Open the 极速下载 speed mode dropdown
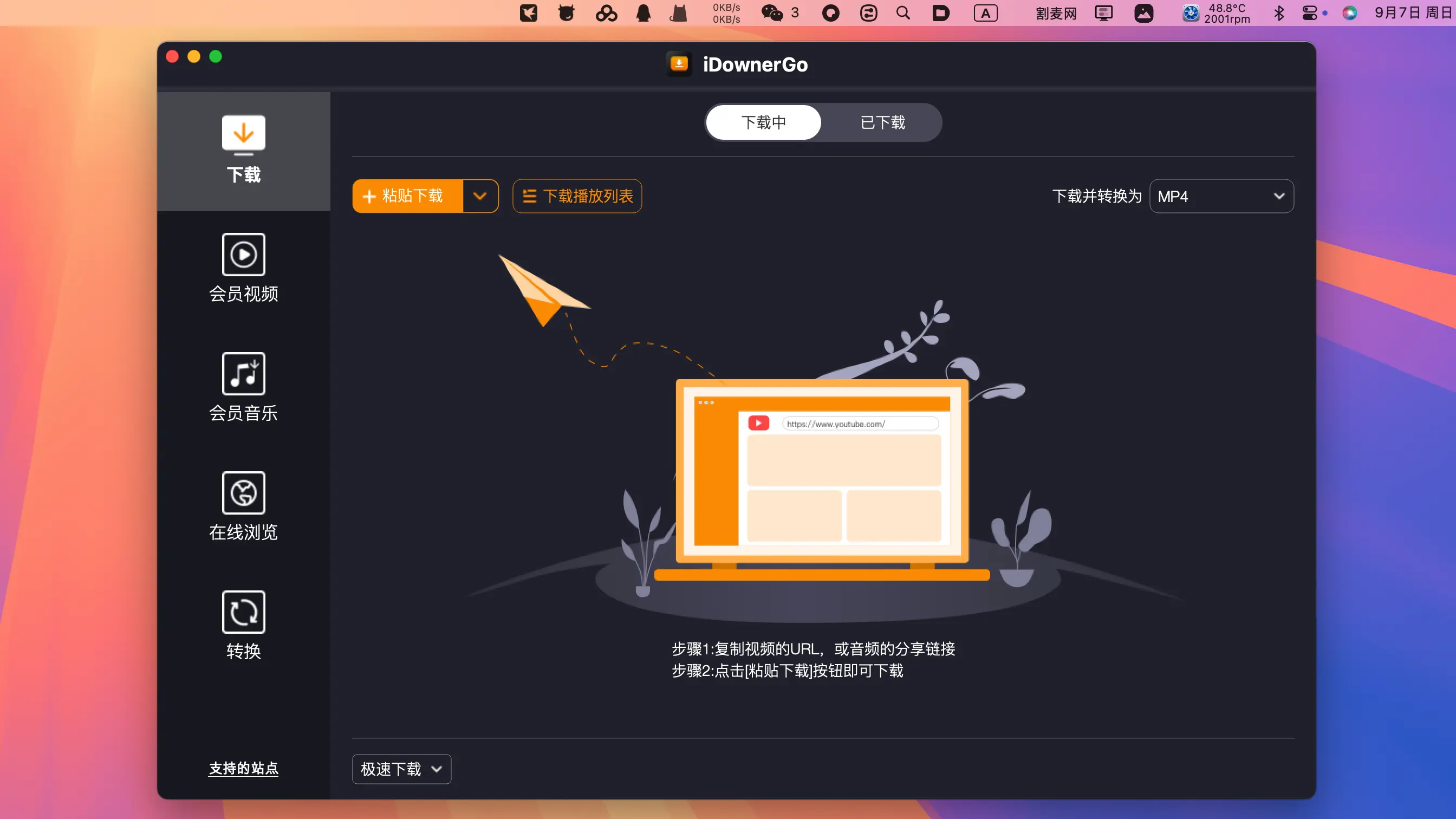 click(401, 769)
